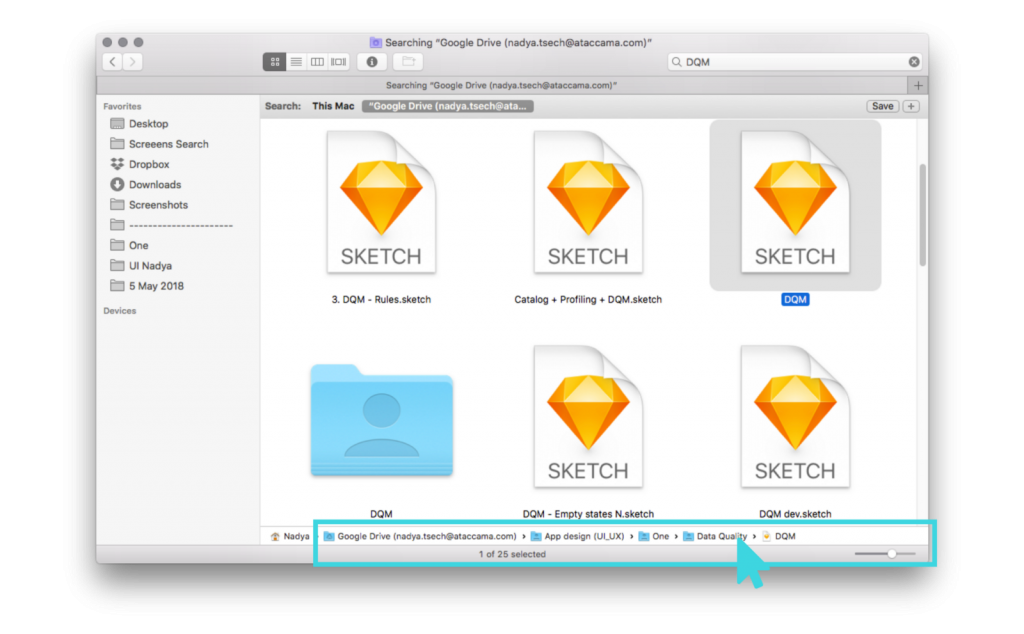1024x634 pixels.
Task: Adjust the icon size slider
Action: pos(891,554)
